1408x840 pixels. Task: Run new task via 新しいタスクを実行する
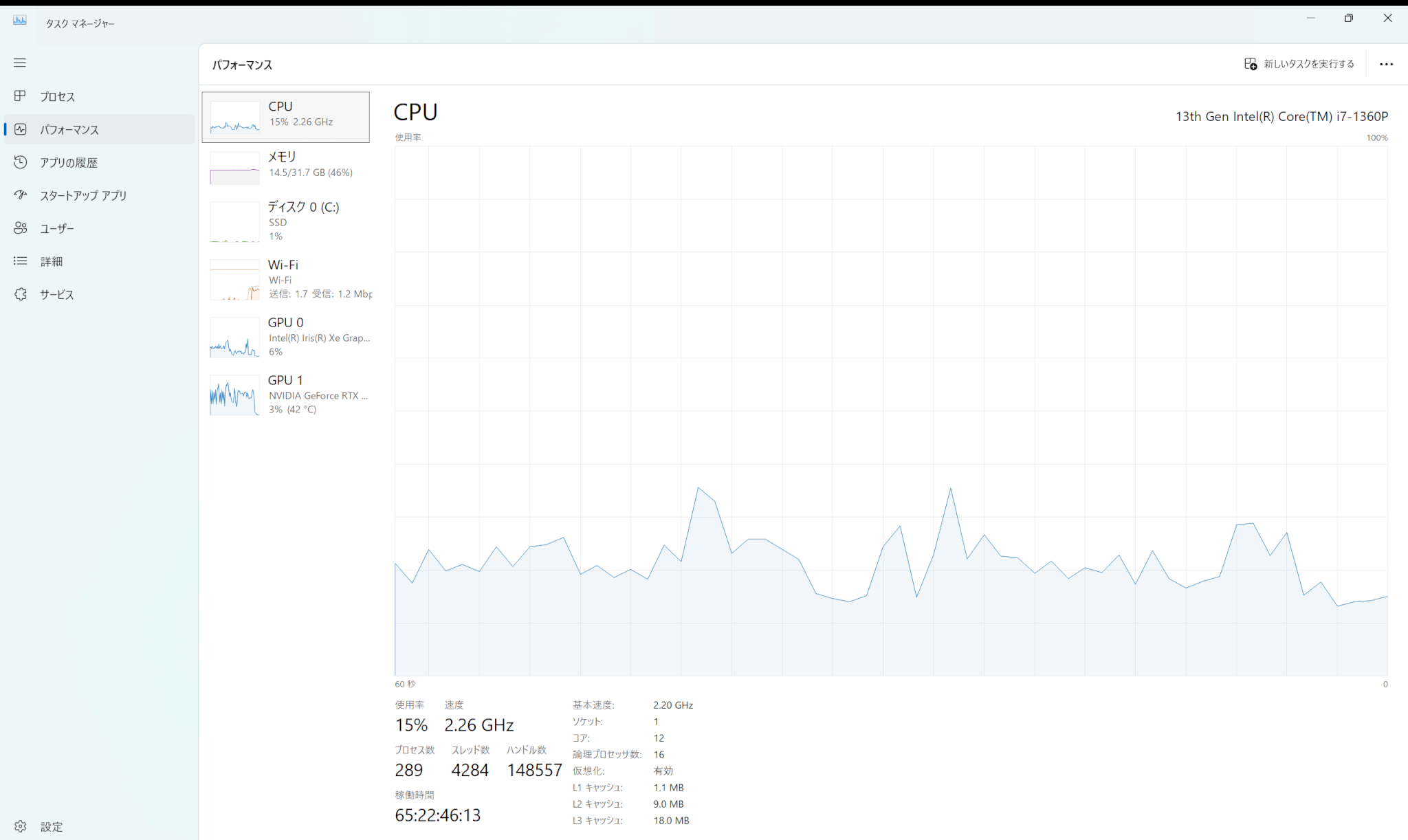pyautogui.click(x=1299, y=64)
